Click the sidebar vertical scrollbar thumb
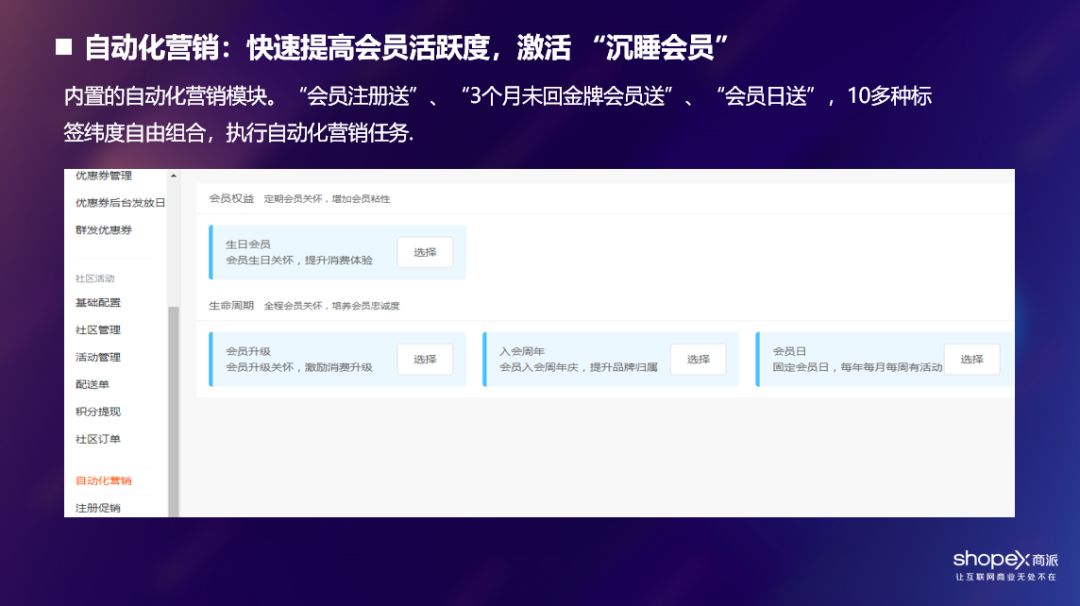Screen dimensions: 1080x606 174,410
